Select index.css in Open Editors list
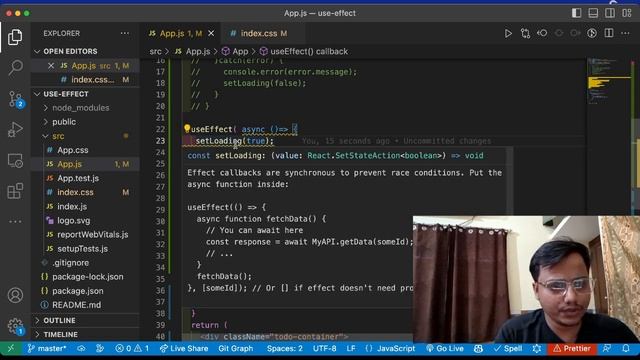 click(85, 80)
